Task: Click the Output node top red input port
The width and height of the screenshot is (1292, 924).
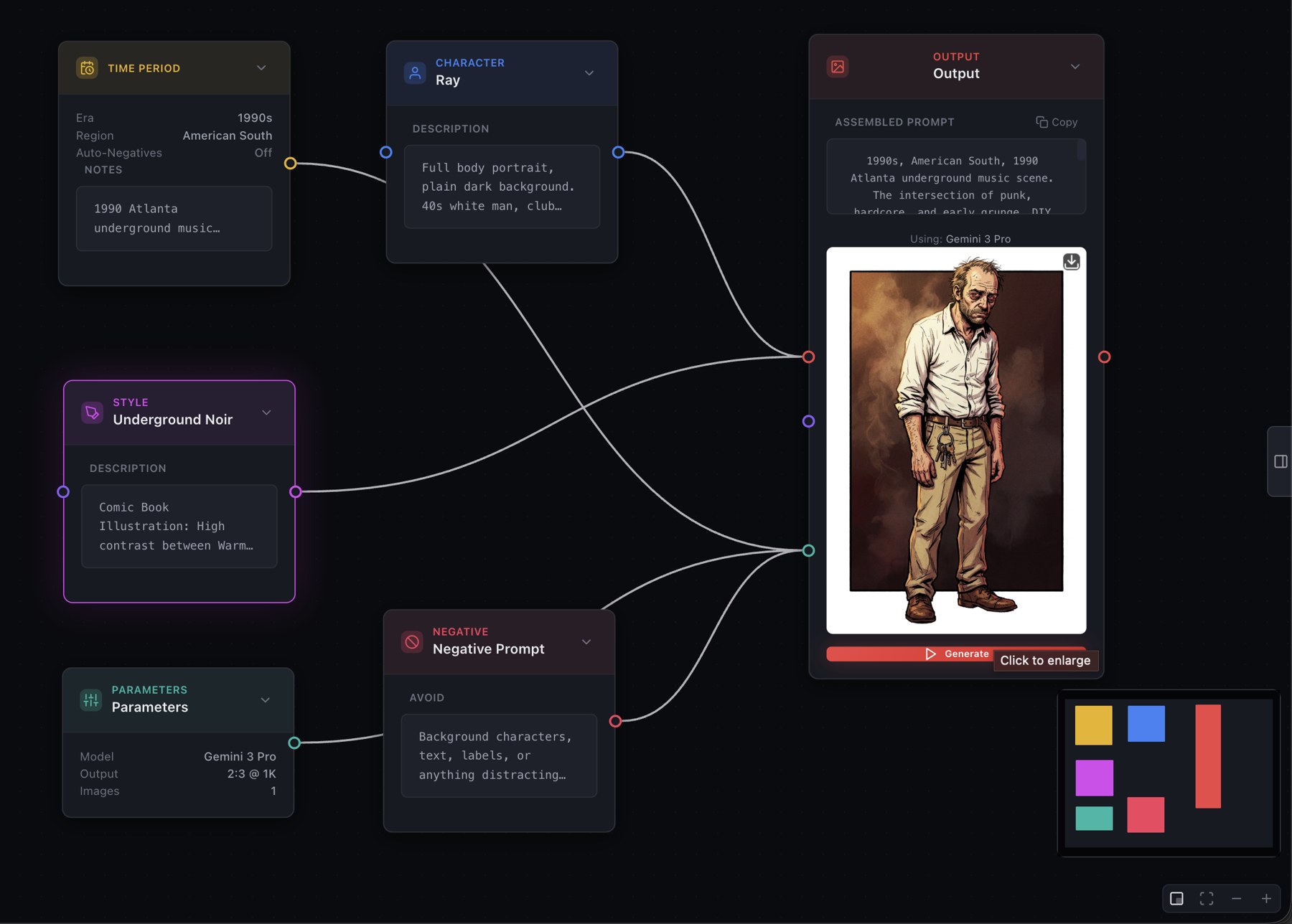Action: 808,357
